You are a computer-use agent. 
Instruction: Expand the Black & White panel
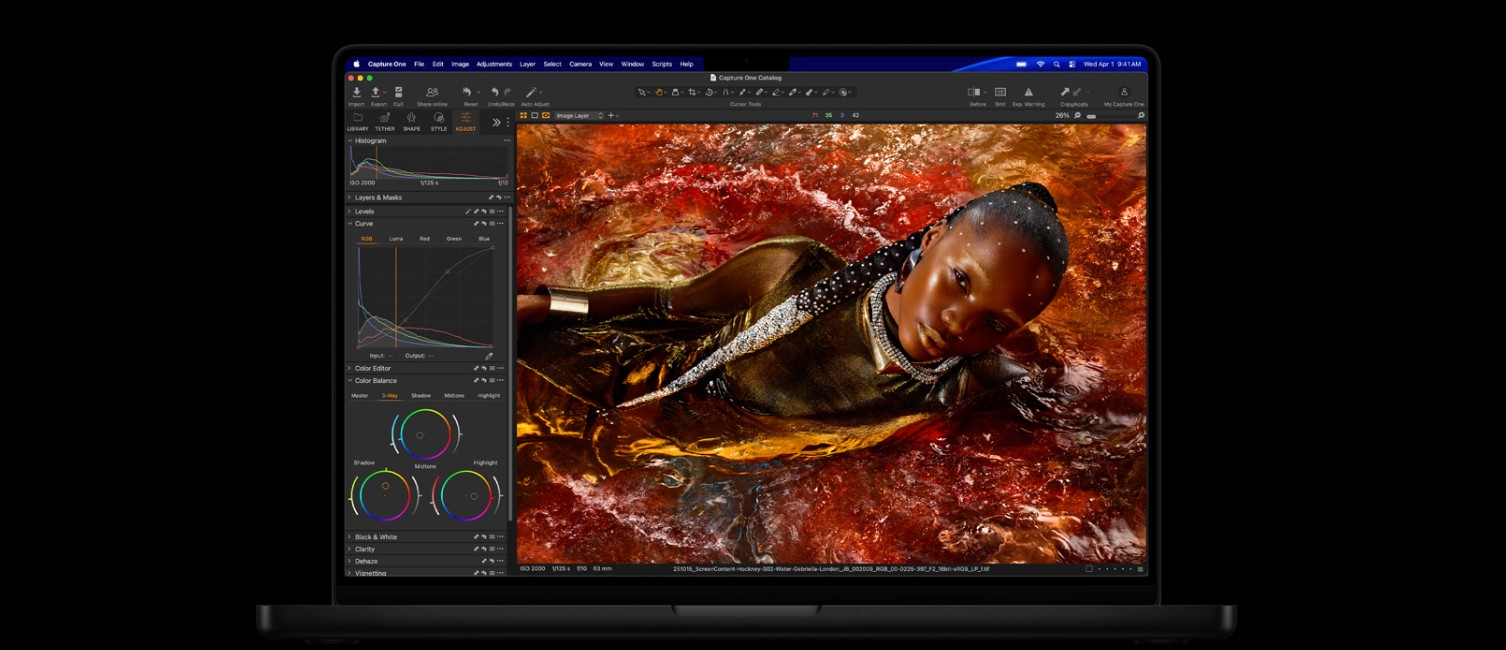click(375, 537)
